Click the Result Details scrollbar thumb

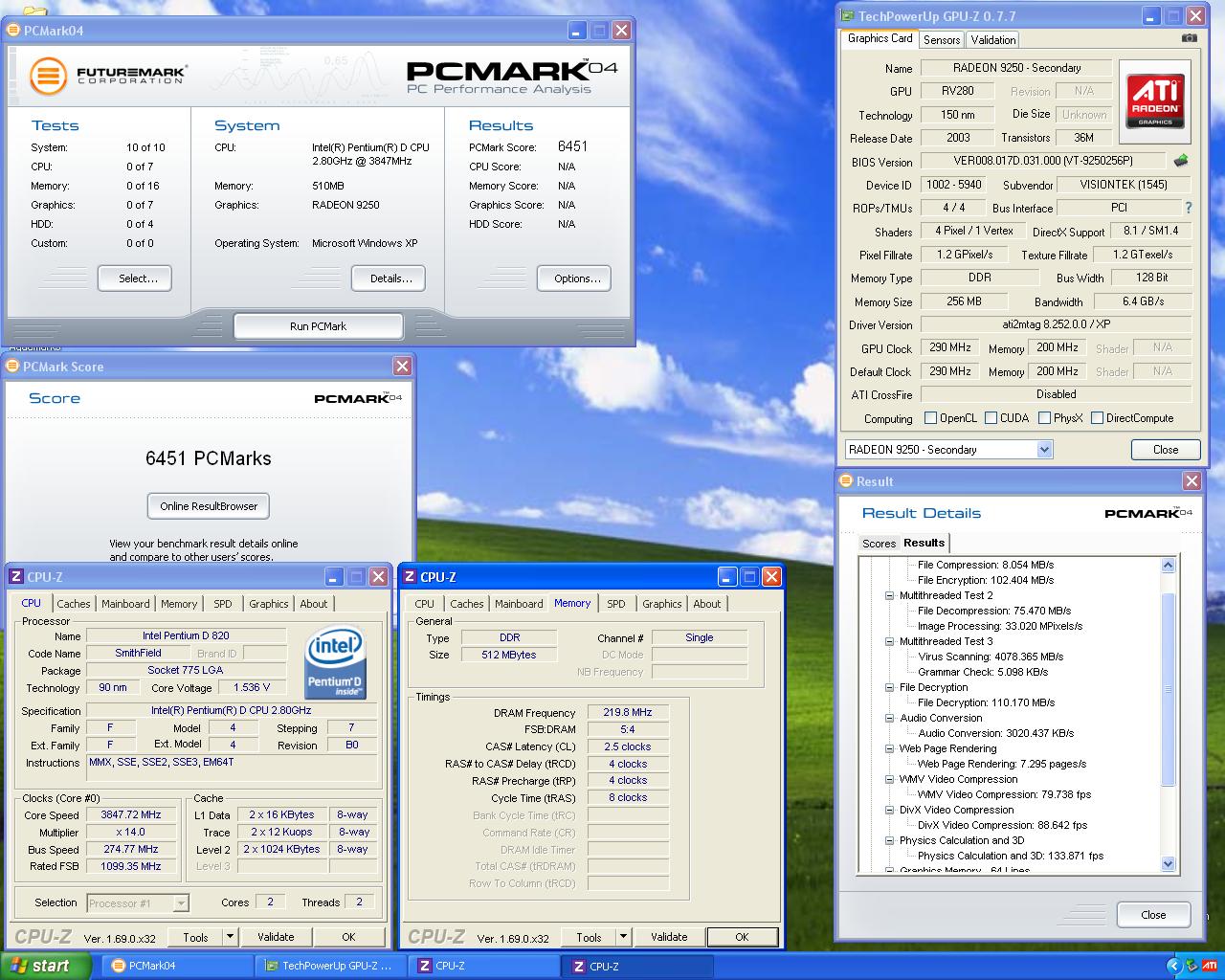click(x=1168, y=690)
